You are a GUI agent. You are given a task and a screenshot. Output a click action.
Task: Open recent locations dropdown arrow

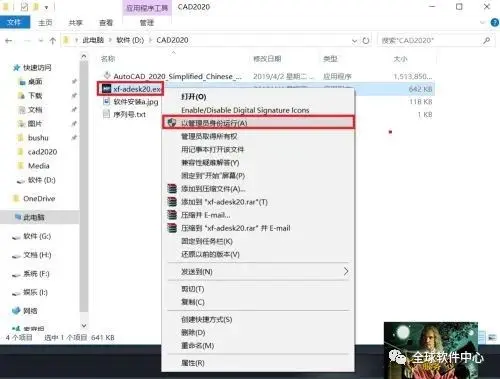pos(41,41)
